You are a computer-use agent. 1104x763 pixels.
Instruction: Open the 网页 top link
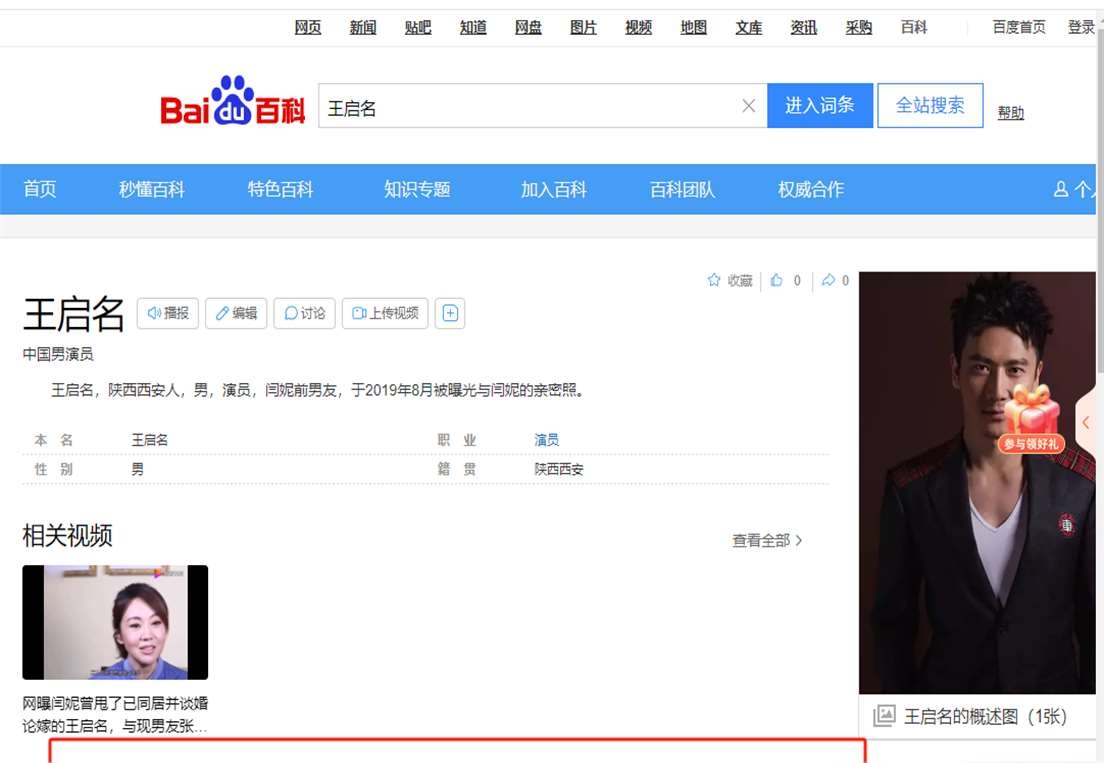[x=308, y=27]
